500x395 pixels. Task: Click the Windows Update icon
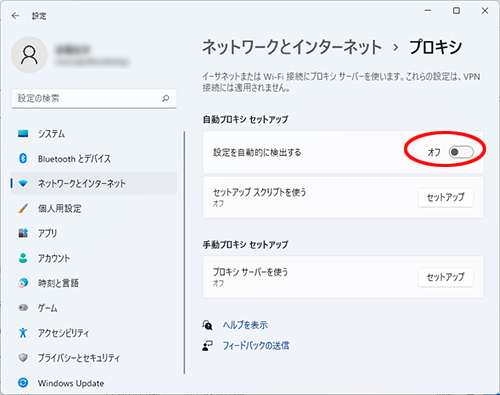pos(23,383)
